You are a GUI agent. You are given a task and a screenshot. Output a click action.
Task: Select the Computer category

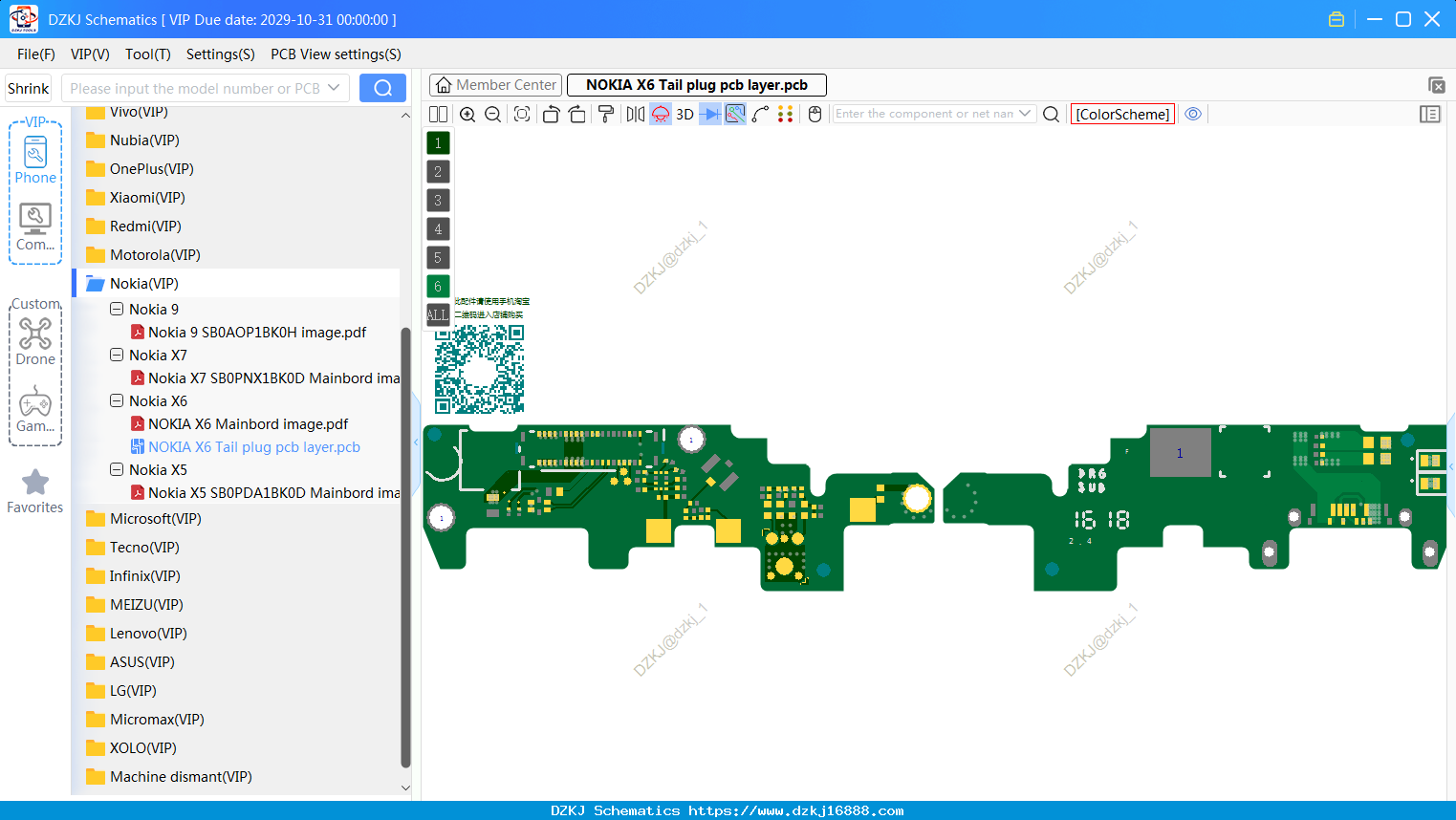click(x=35, y=227)
